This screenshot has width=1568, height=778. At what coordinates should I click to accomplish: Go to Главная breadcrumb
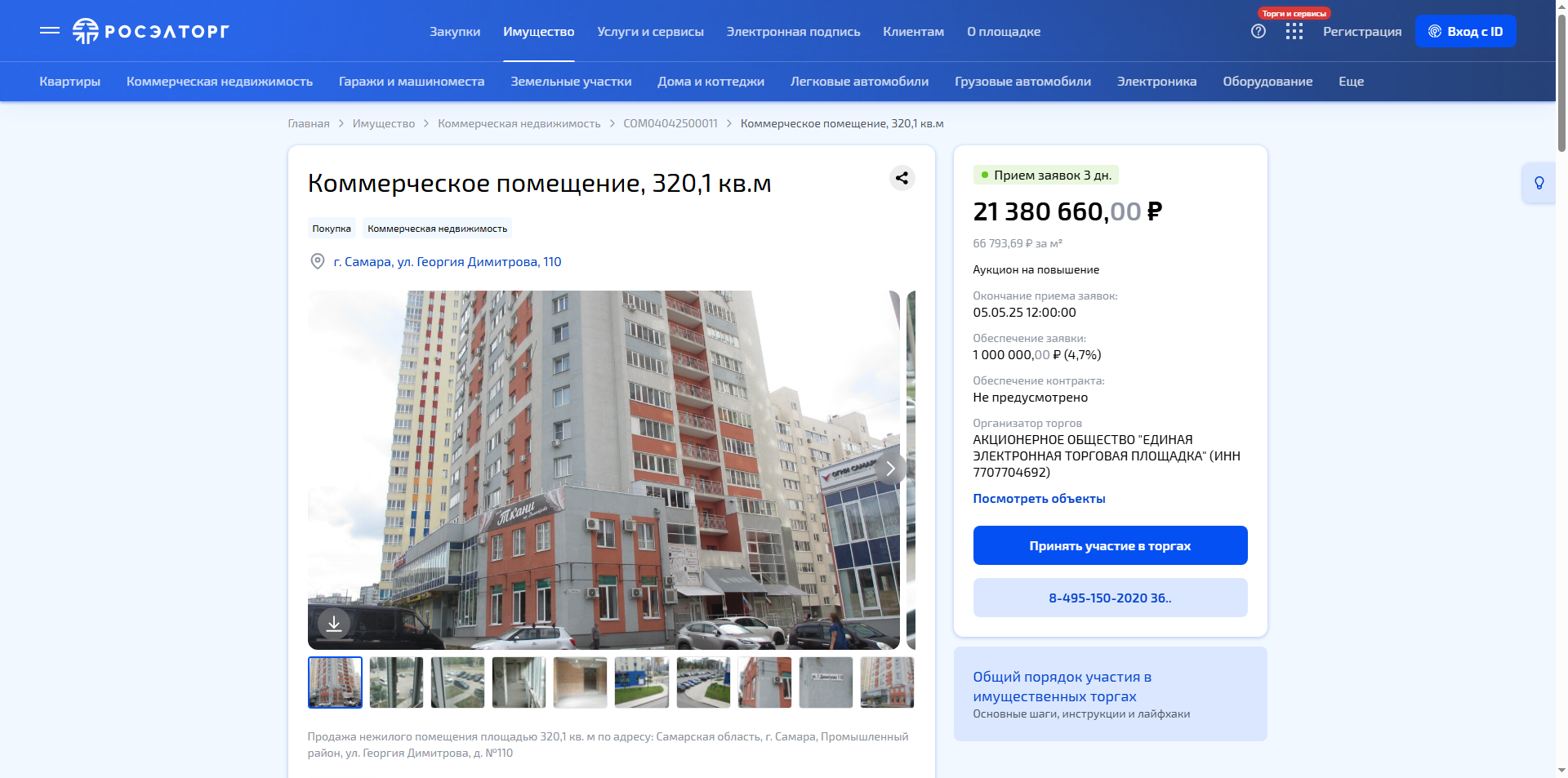(x=309, y=123)
